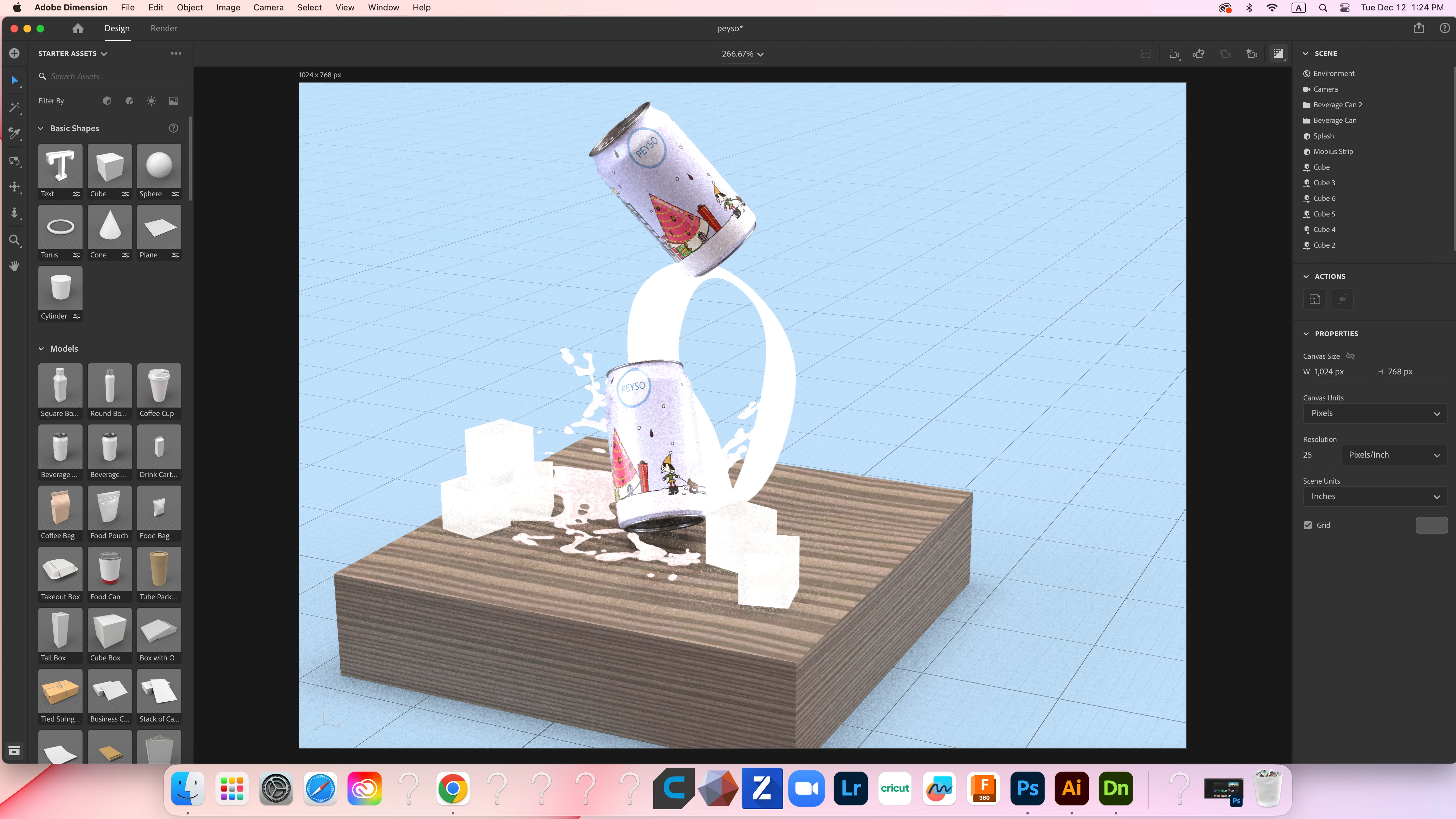Image resolution: width=1456 pixels, height=819 pixels.
Task: Filter assets by images icon
Action: point(174,101)
